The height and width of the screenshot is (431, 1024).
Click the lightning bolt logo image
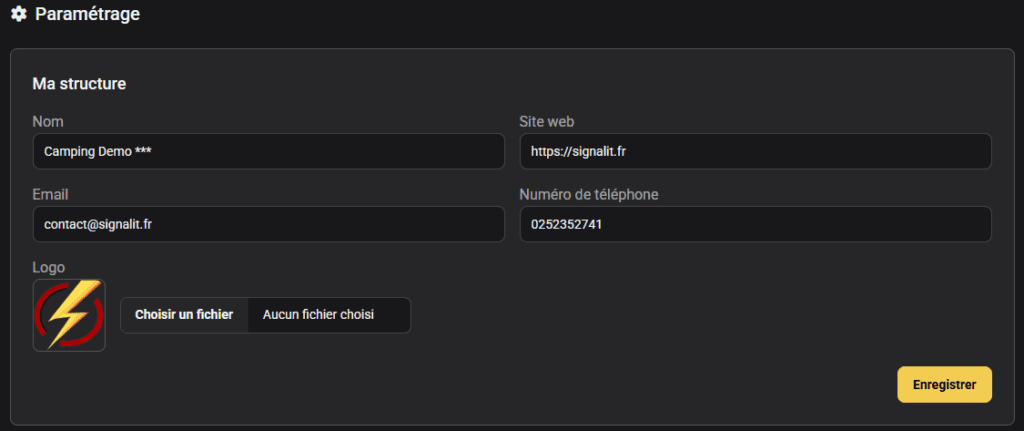(x=69, y=315)
